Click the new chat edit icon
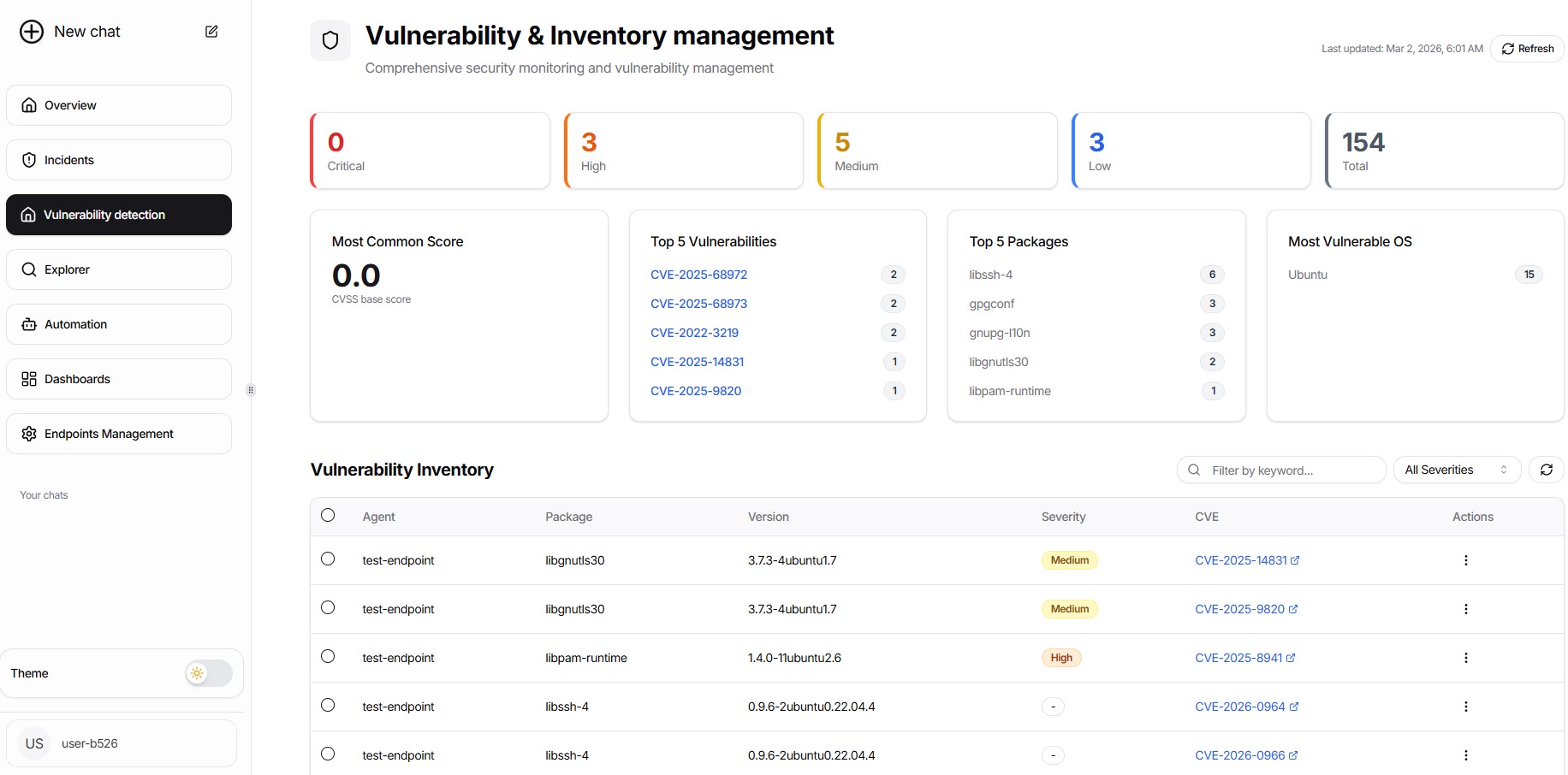 [211, 32]
